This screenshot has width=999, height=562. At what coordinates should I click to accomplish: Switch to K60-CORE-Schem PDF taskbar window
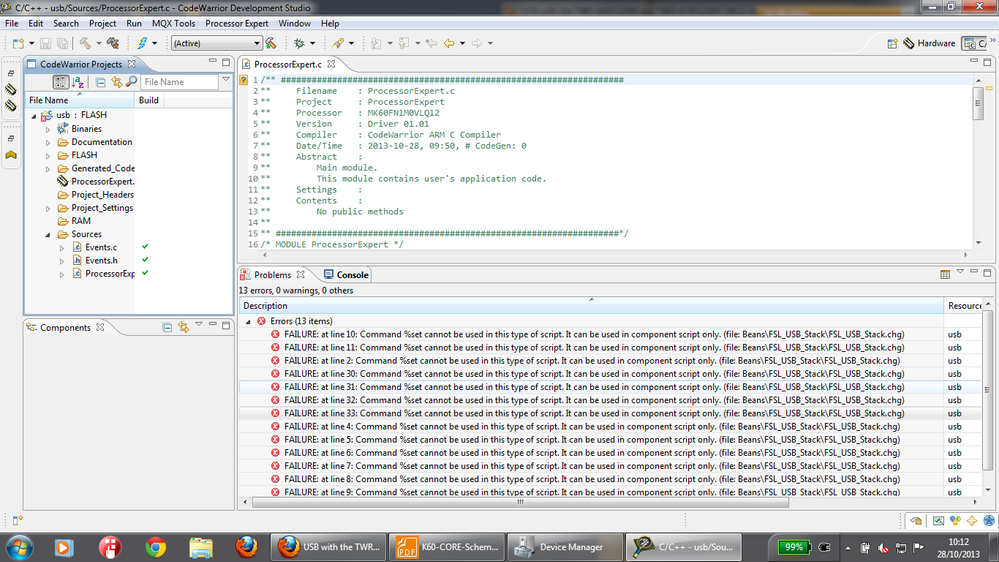(447, 547)
